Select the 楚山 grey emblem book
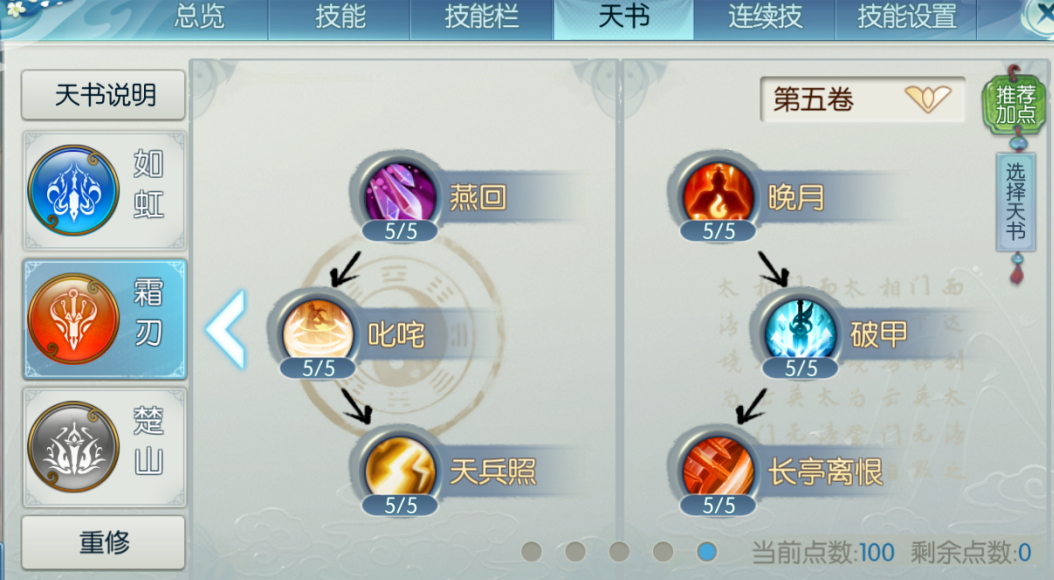 104,447
